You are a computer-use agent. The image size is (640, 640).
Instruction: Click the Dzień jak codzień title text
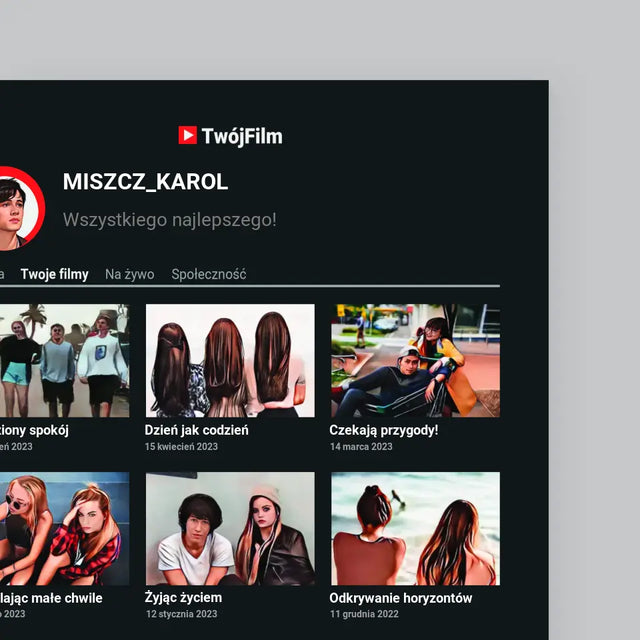(197, 430)
